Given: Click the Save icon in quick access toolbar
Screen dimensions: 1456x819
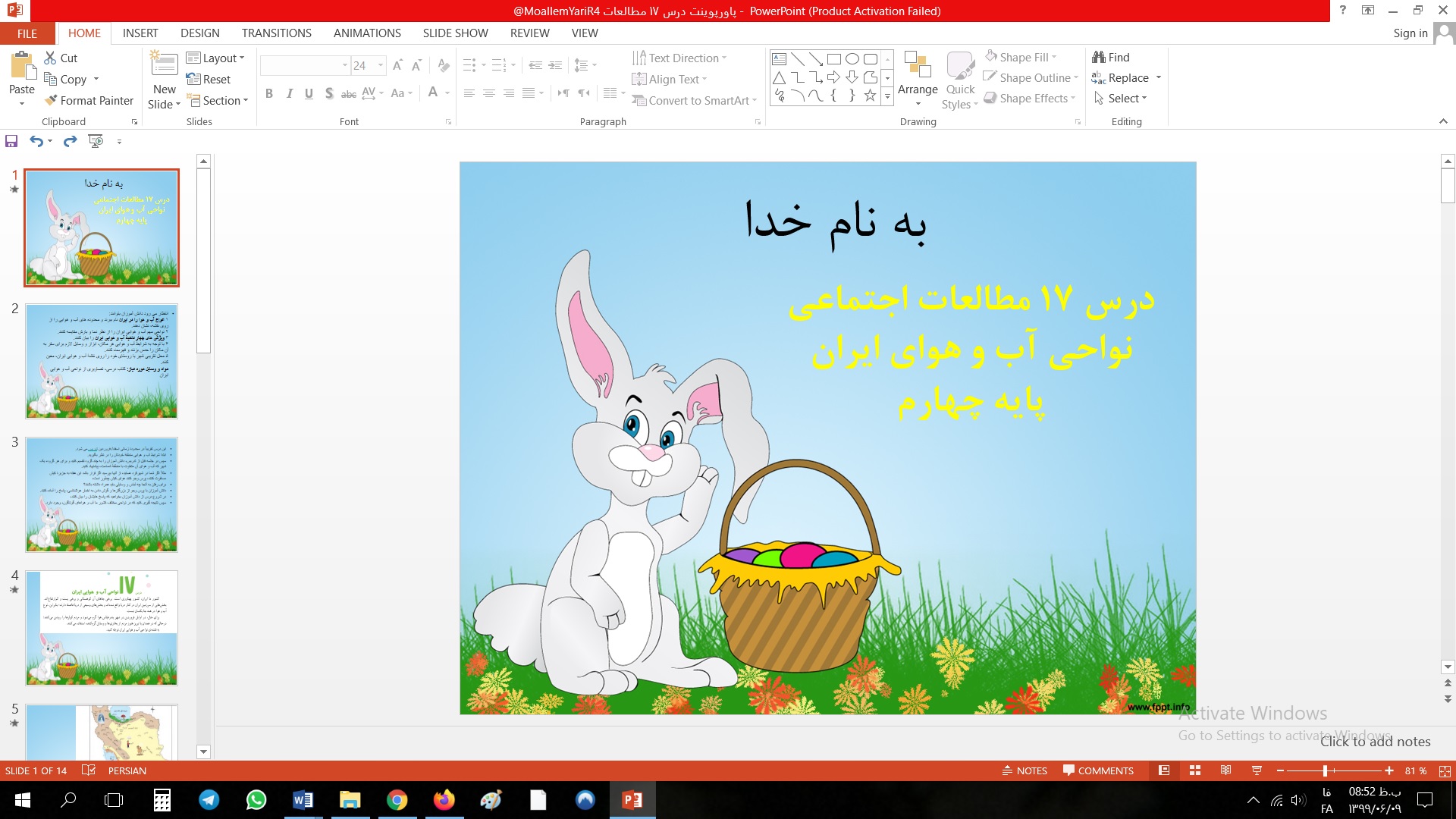Looking at the screenshot, I should [x=11, y=141].
